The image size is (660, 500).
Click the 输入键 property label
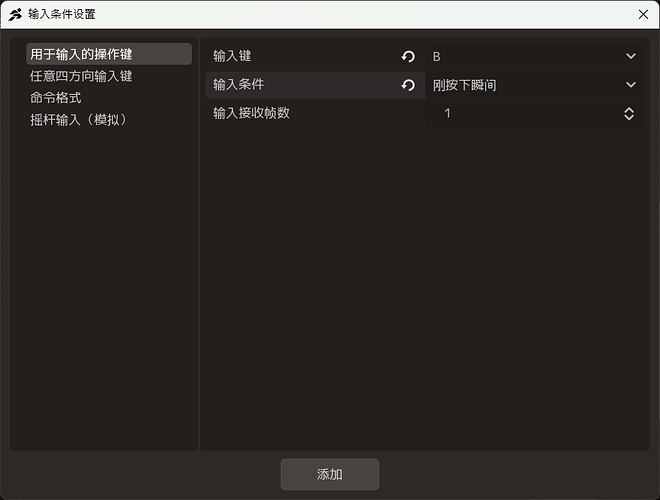tap(232, 56)
